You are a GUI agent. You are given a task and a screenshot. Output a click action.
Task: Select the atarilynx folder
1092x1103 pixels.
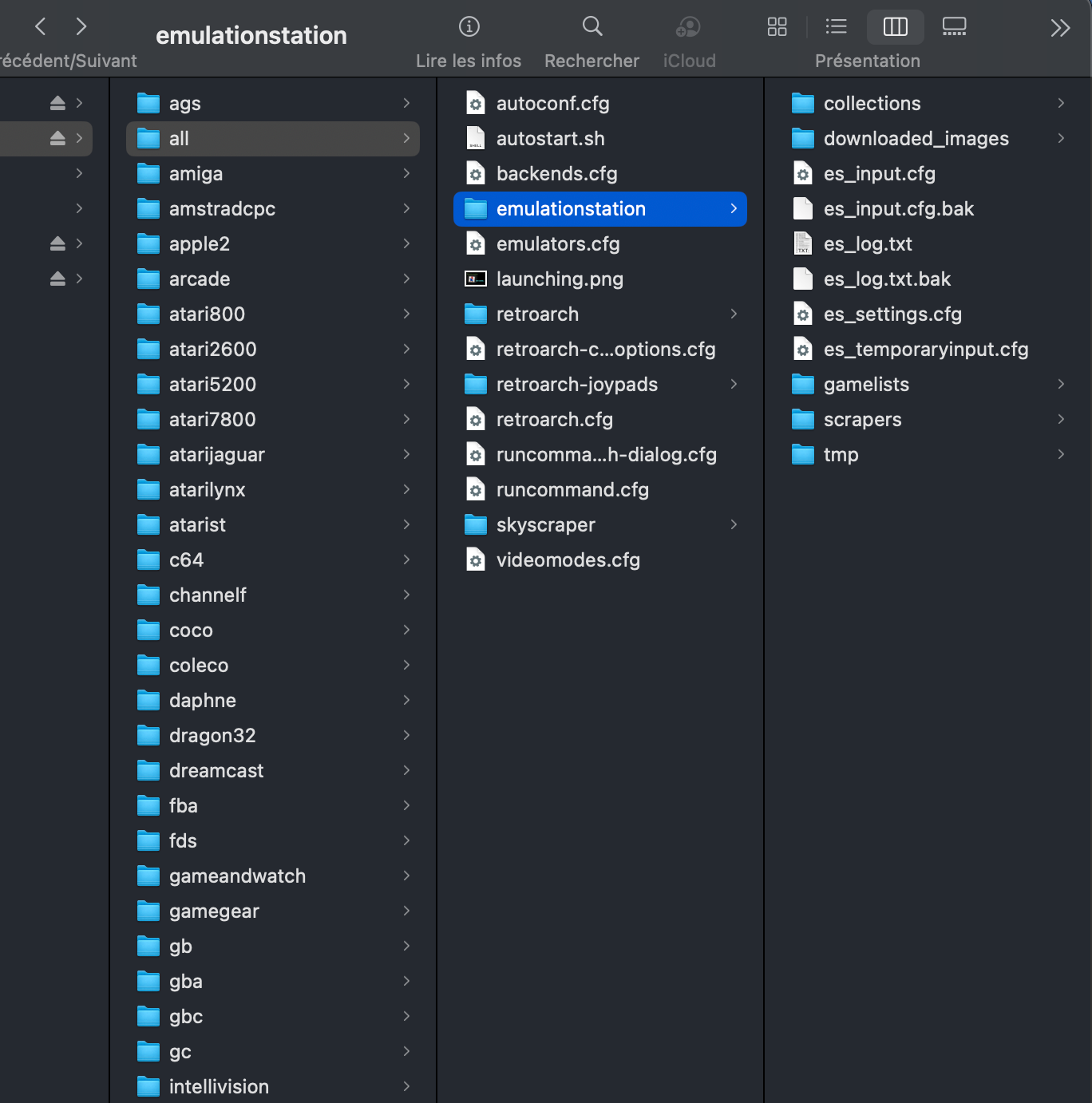click(x=273, y=489)
